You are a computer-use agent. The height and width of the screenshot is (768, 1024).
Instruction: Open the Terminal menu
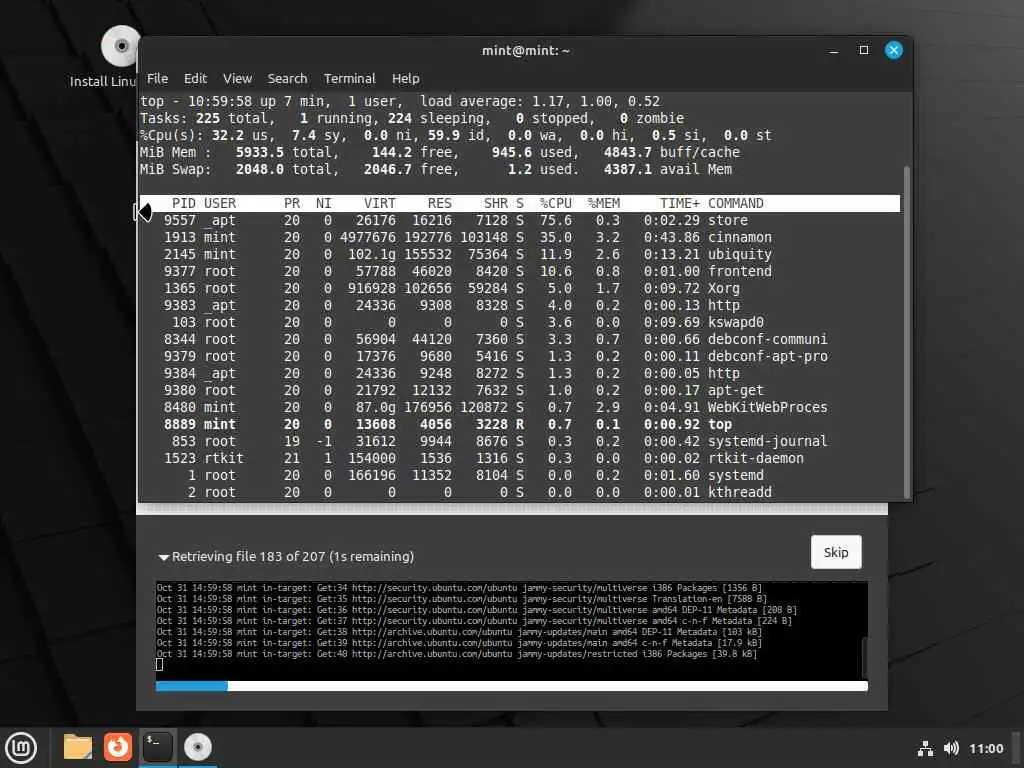[x=349, y=78]
